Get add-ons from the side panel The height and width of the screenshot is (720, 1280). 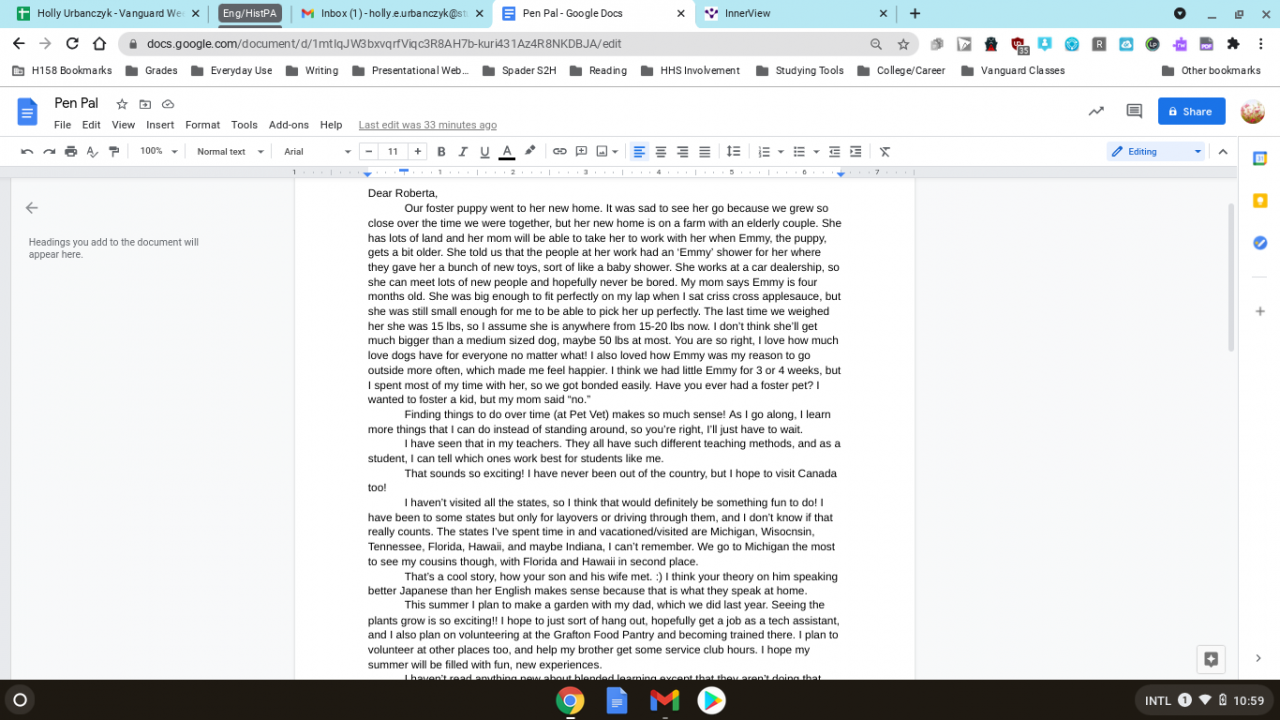click(x=1260, y=311)
